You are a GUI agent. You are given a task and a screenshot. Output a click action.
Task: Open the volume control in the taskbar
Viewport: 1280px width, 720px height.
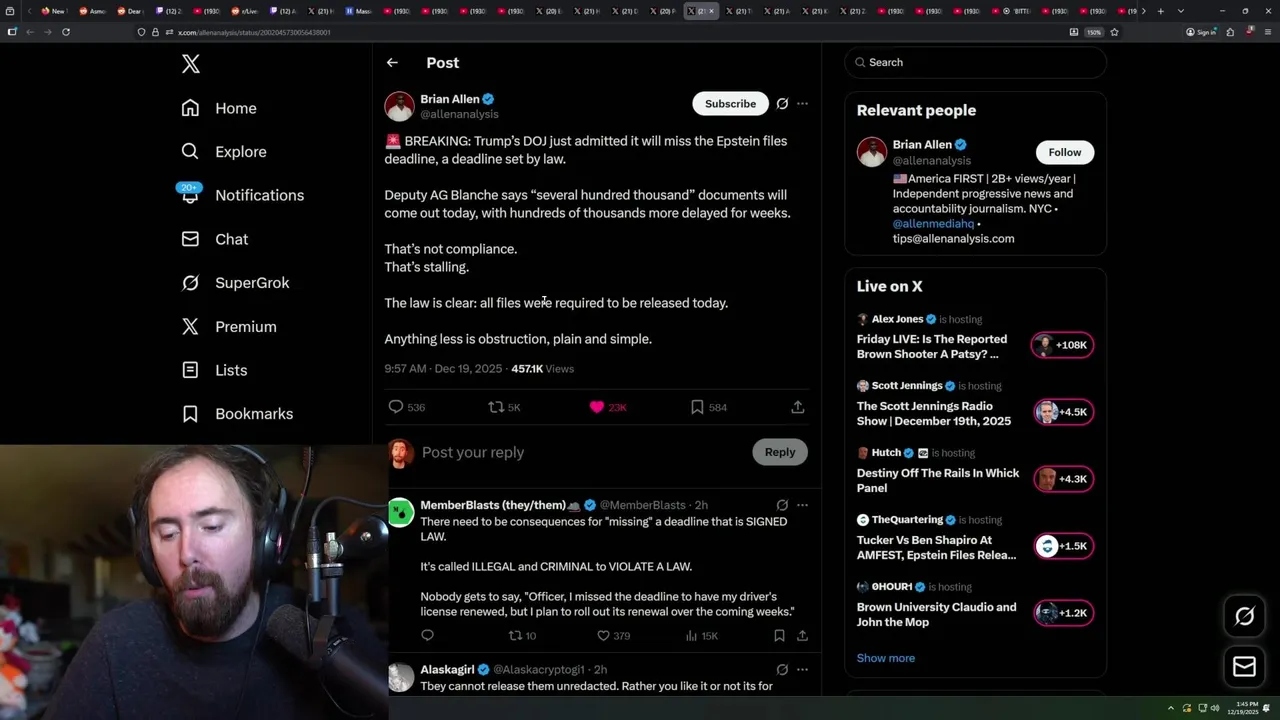click(1216, 708)
